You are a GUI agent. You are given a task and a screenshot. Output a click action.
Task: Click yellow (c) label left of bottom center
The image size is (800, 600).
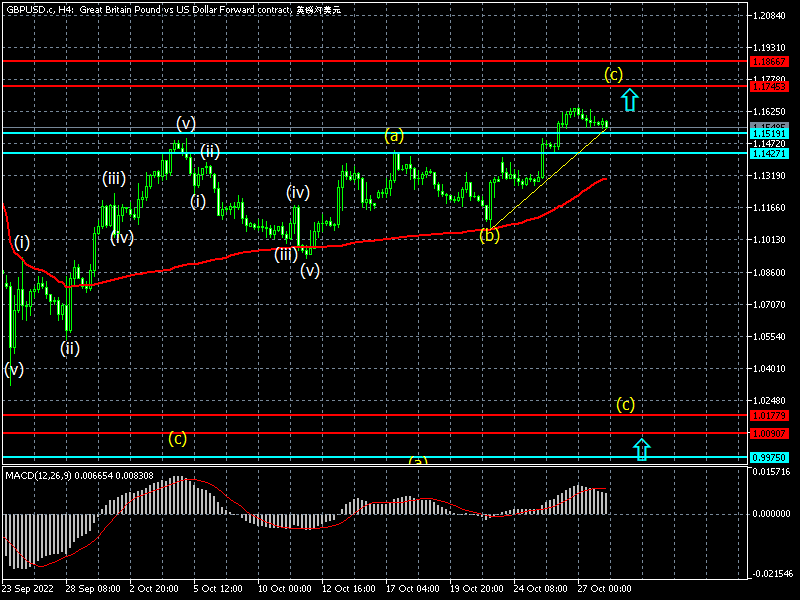click(177, 438)
